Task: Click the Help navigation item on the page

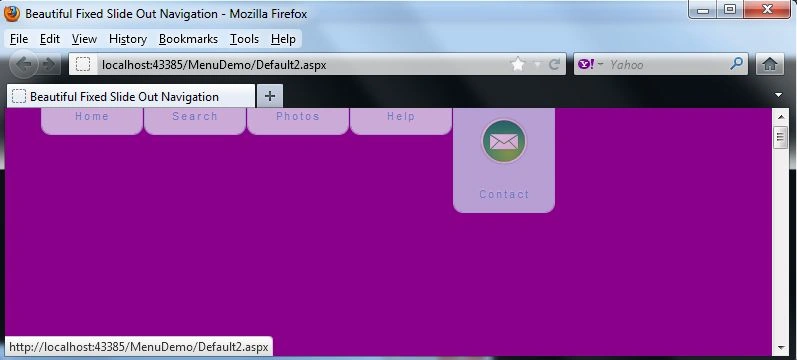Action: [401, 121]
